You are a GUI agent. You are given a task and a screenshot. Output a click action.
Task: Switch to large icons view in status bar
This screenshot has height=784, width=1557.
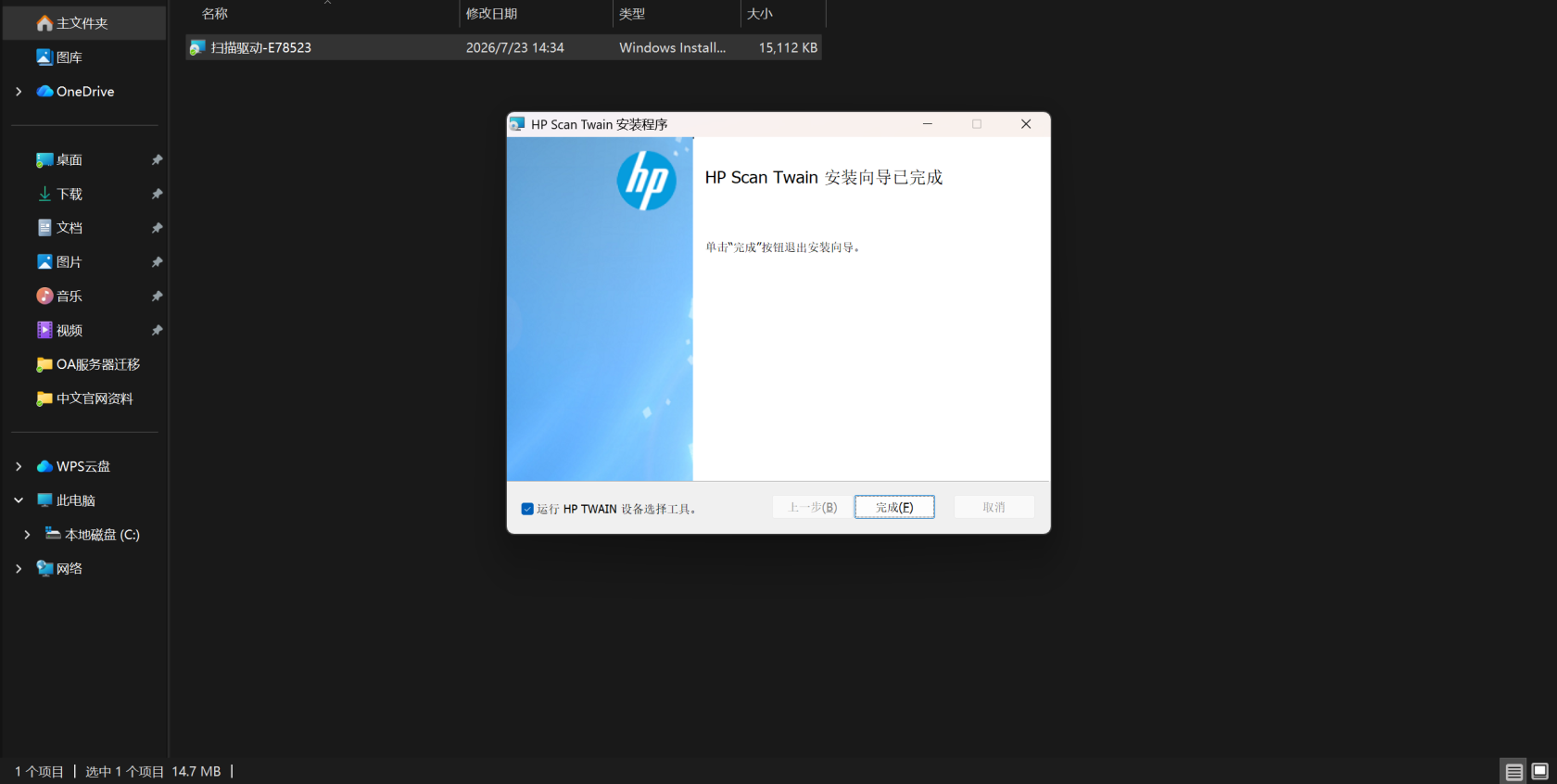(x=1540, y=771)
